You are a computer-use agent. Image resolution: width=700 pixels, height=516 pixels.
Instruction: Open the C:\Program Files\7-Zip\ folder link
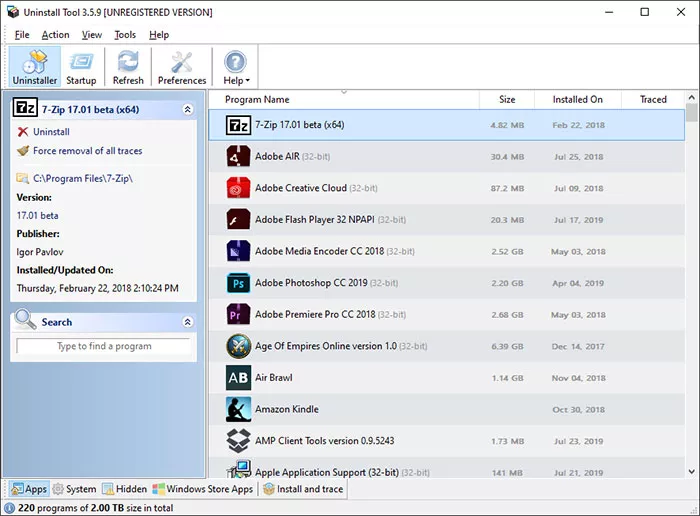point(83,178)
